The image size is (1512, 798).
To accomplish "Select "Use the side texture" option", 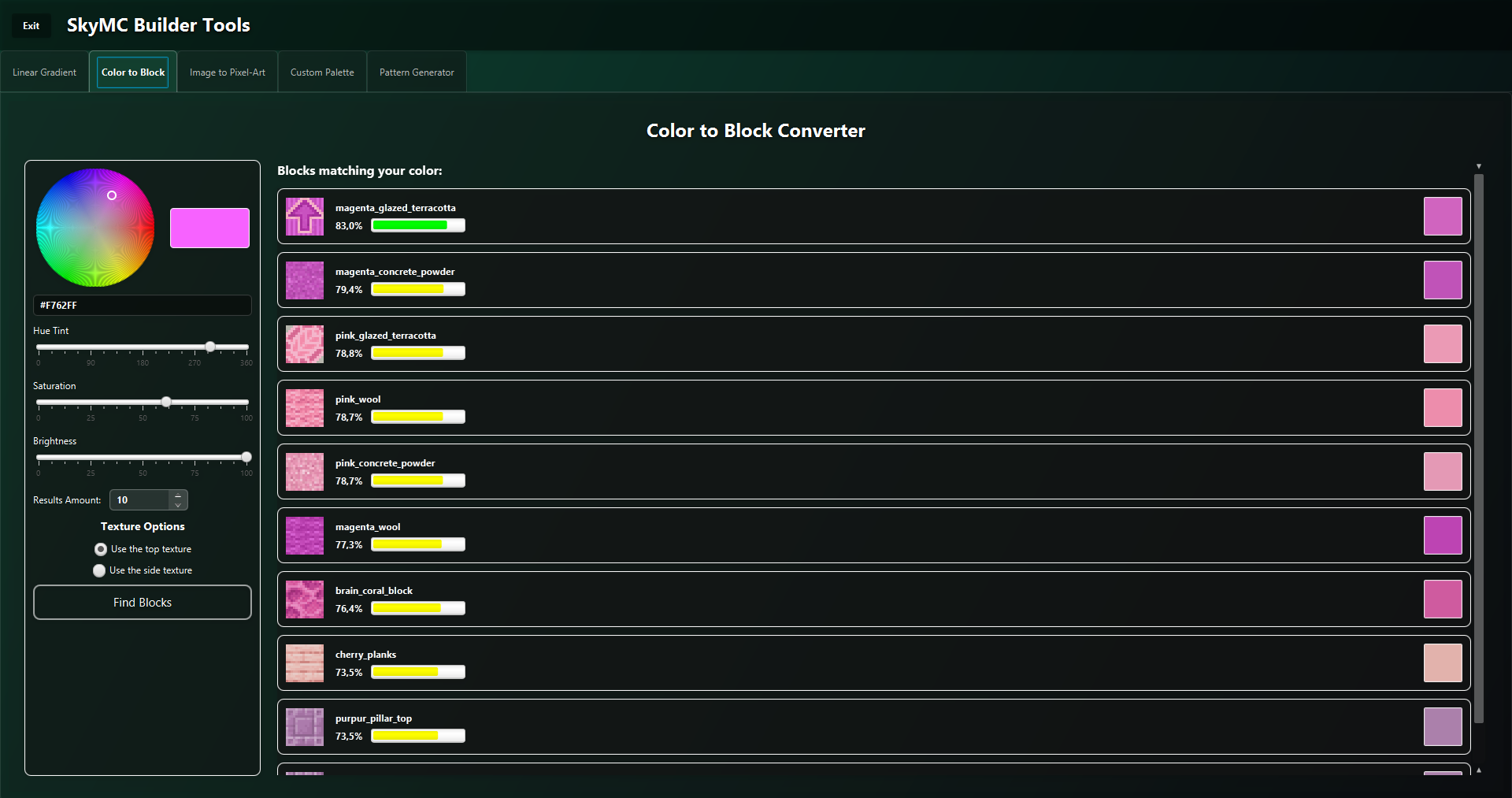I will [x=99, y=570].
